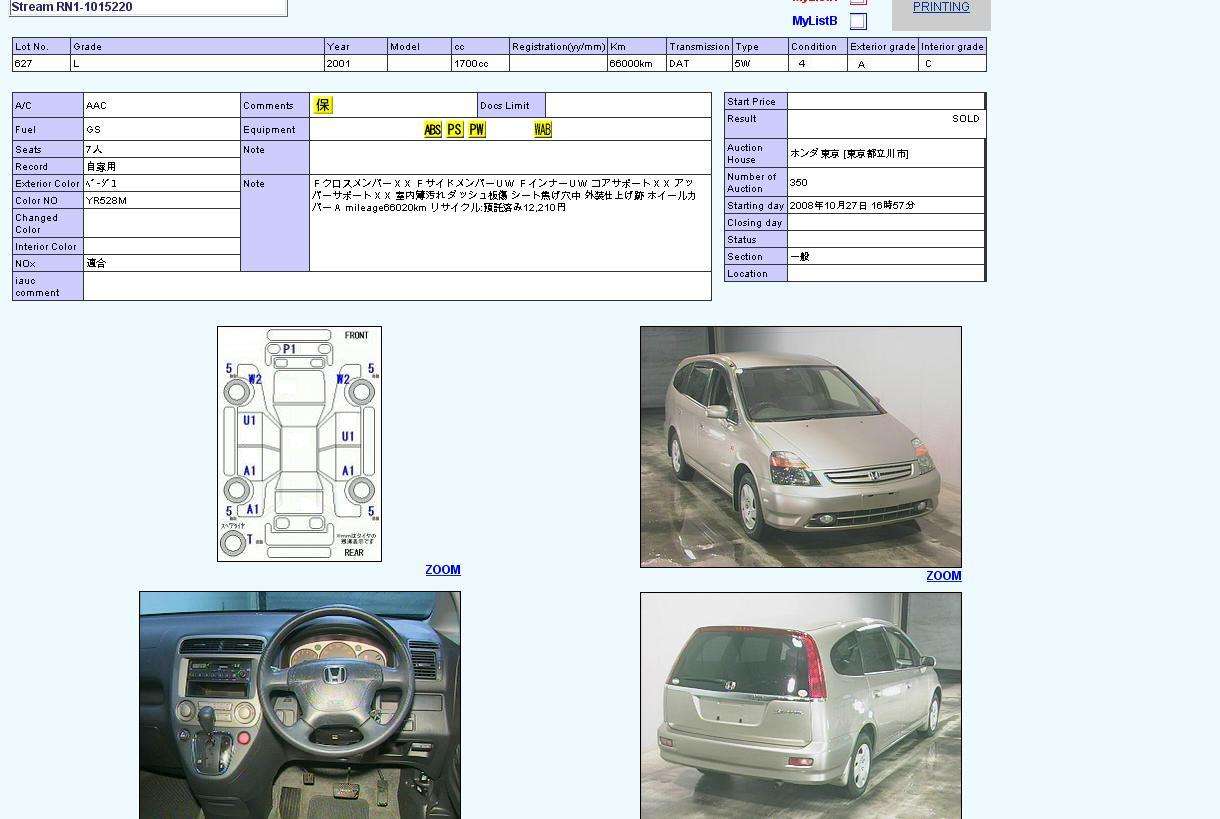The height and width of the screenshot is (819, 1220).
Task: Click lot number value 627
Action: point(24,63)
